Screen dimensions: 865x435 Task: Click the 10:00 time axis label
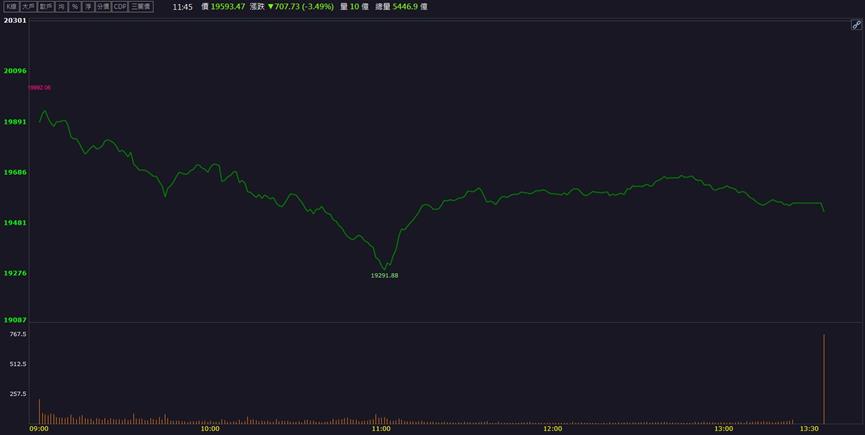[210, 428]
